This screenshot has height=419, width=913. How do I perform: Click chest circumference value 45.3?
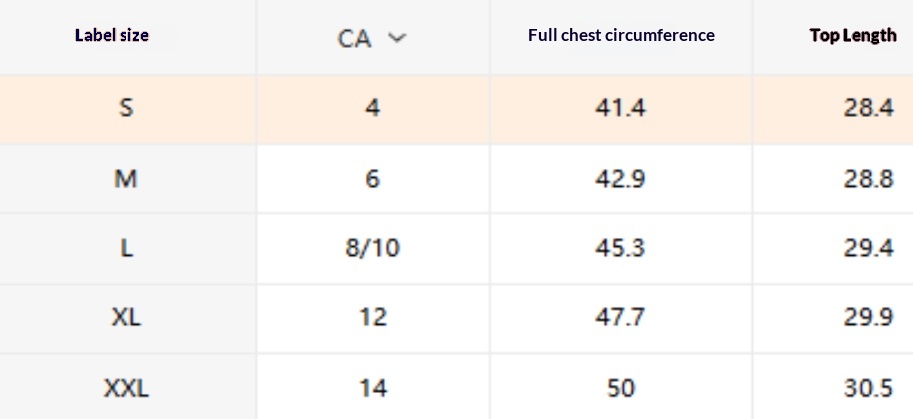tap(621, 248)
